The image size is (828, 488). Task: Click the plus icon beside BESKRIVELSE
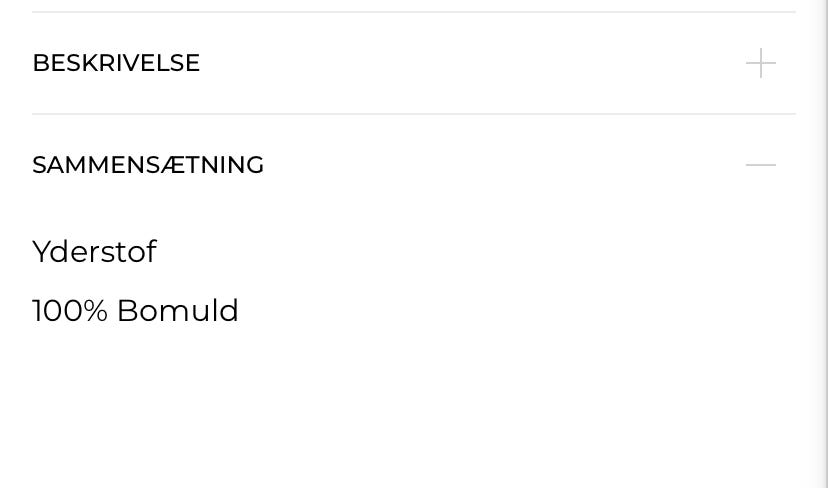[x=760, y=63]
